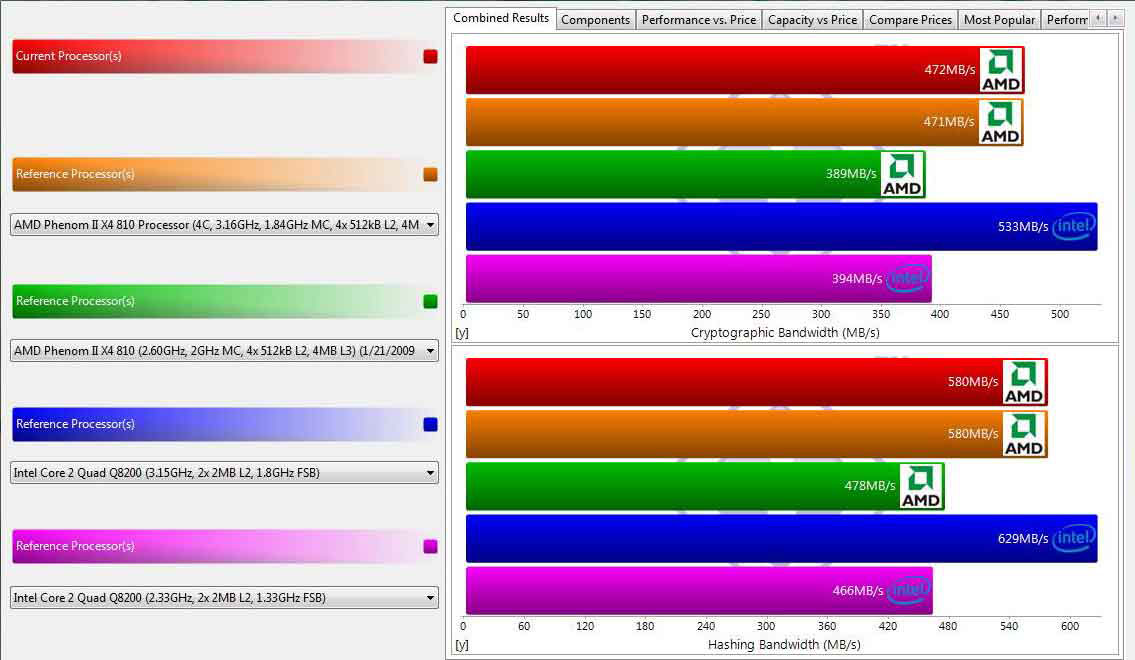Viewport: 1135px width, 660px height.
Task: Switch to the Components tab
Action: click(x=596, y=20)
